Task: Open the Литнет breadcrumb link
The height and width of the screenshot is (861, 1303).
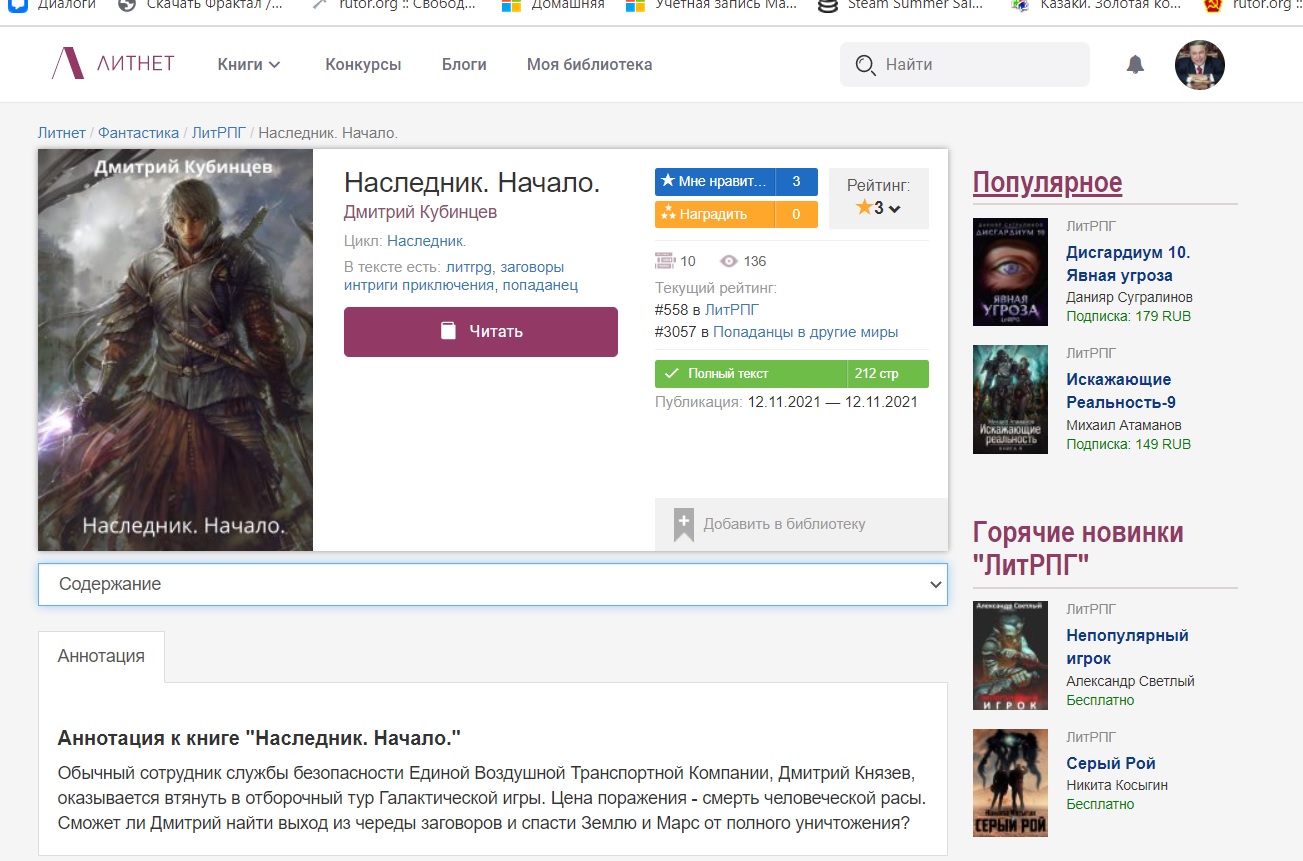Action: (62, 132)
